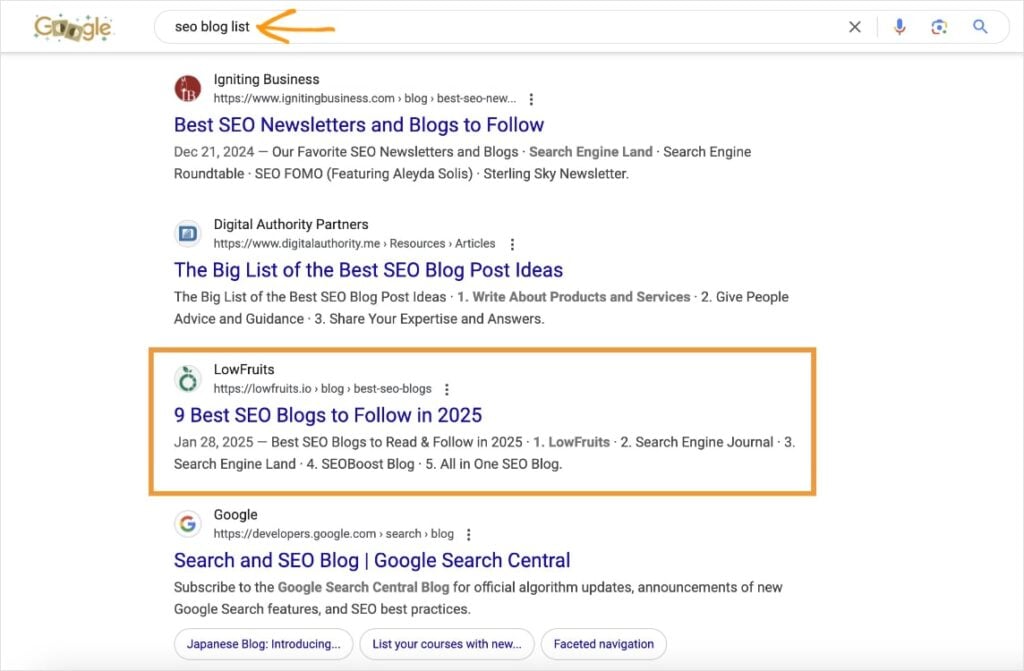Screen dimensions: 1024x671
Task: Open '9 Best SEO Blogs to Follow in 2025'
Action: click(327, 415)
